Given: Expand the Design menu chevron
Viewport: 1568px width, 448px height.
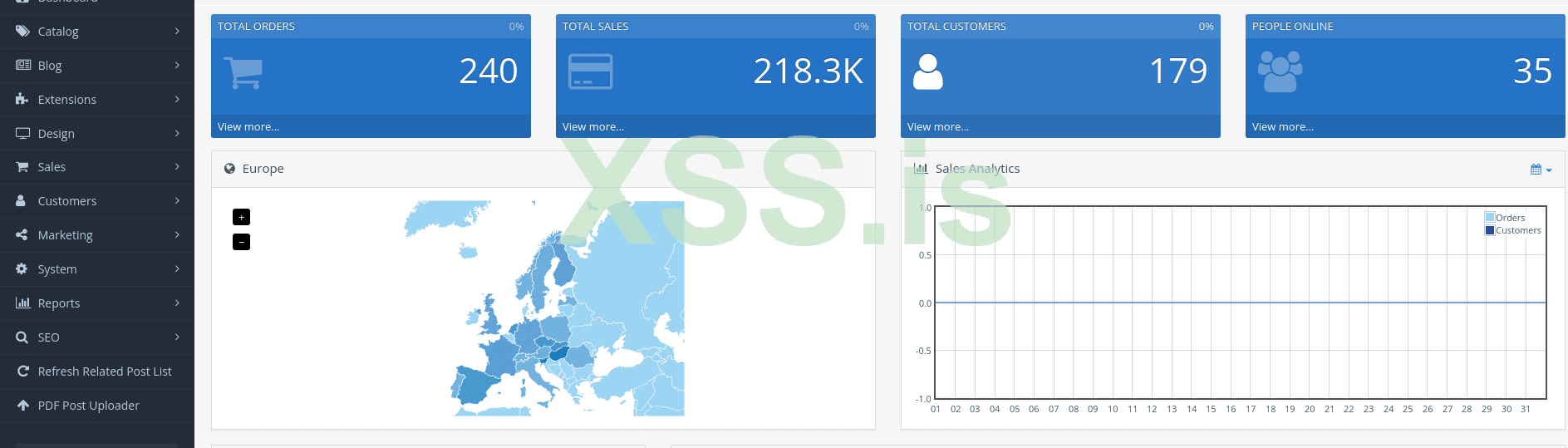Looking at the screenshot, I should click(x=177, y=133).
